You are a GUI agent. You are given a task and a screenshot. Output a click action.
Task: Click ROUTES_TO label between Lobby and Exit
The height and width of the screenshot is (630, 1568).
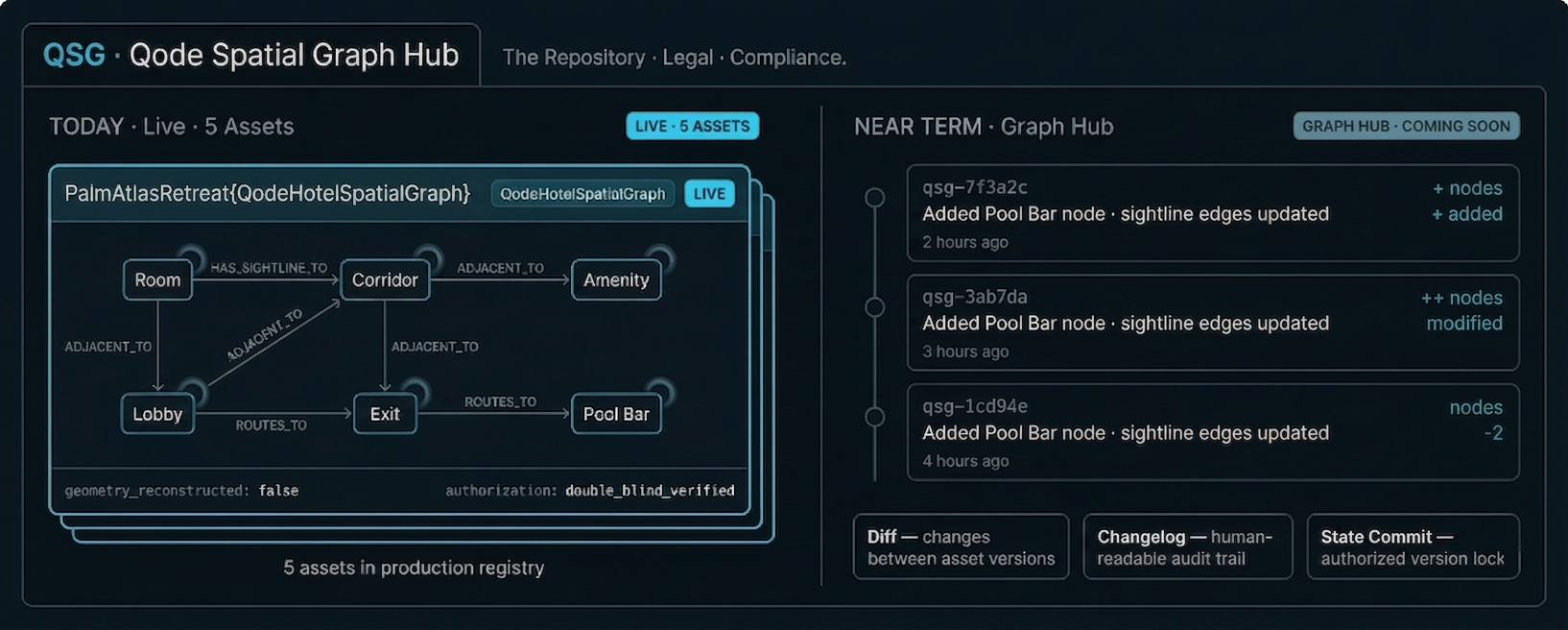(x=272, y=425)
